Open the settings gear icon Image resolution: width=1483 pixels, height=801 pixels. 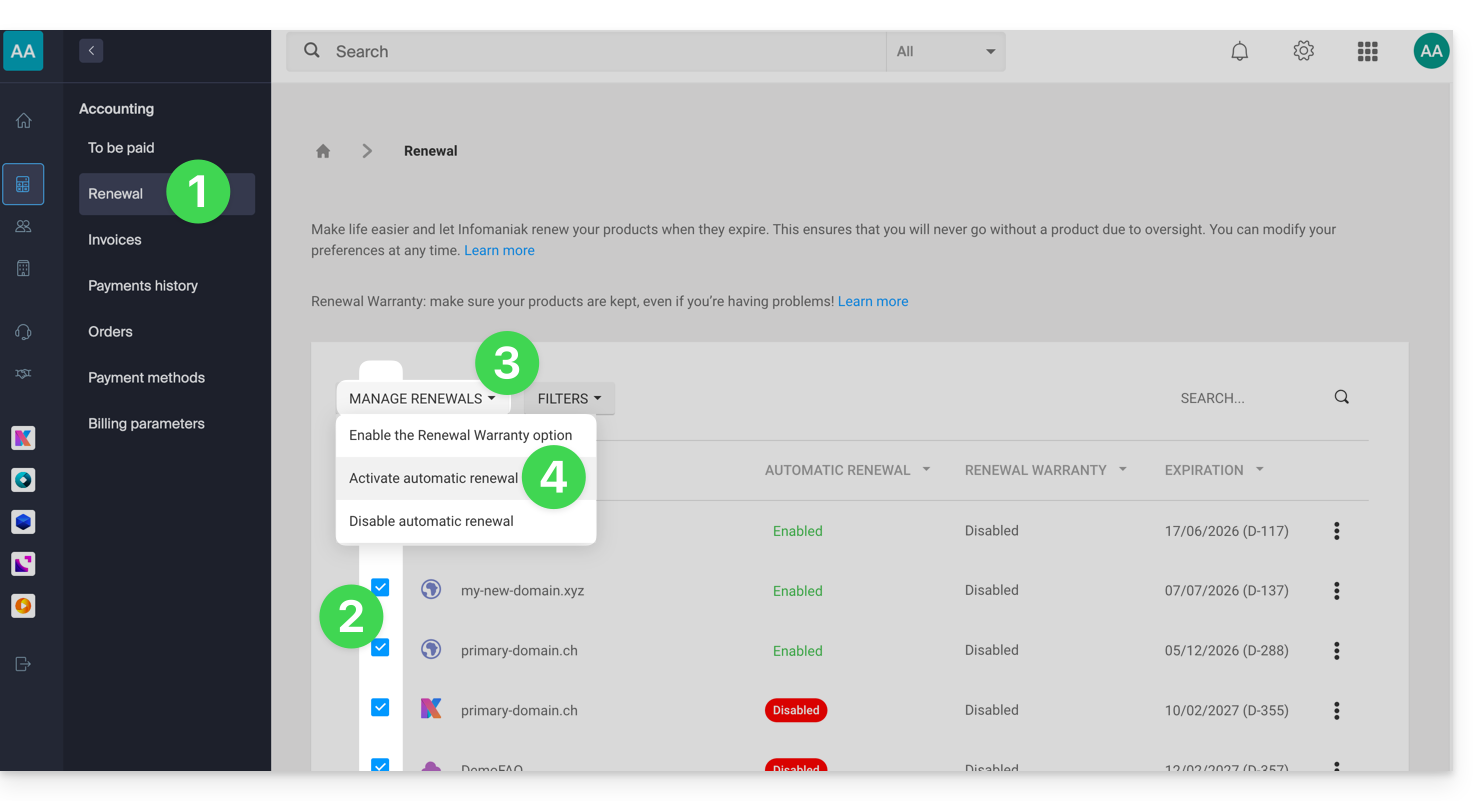[1303, 51]
